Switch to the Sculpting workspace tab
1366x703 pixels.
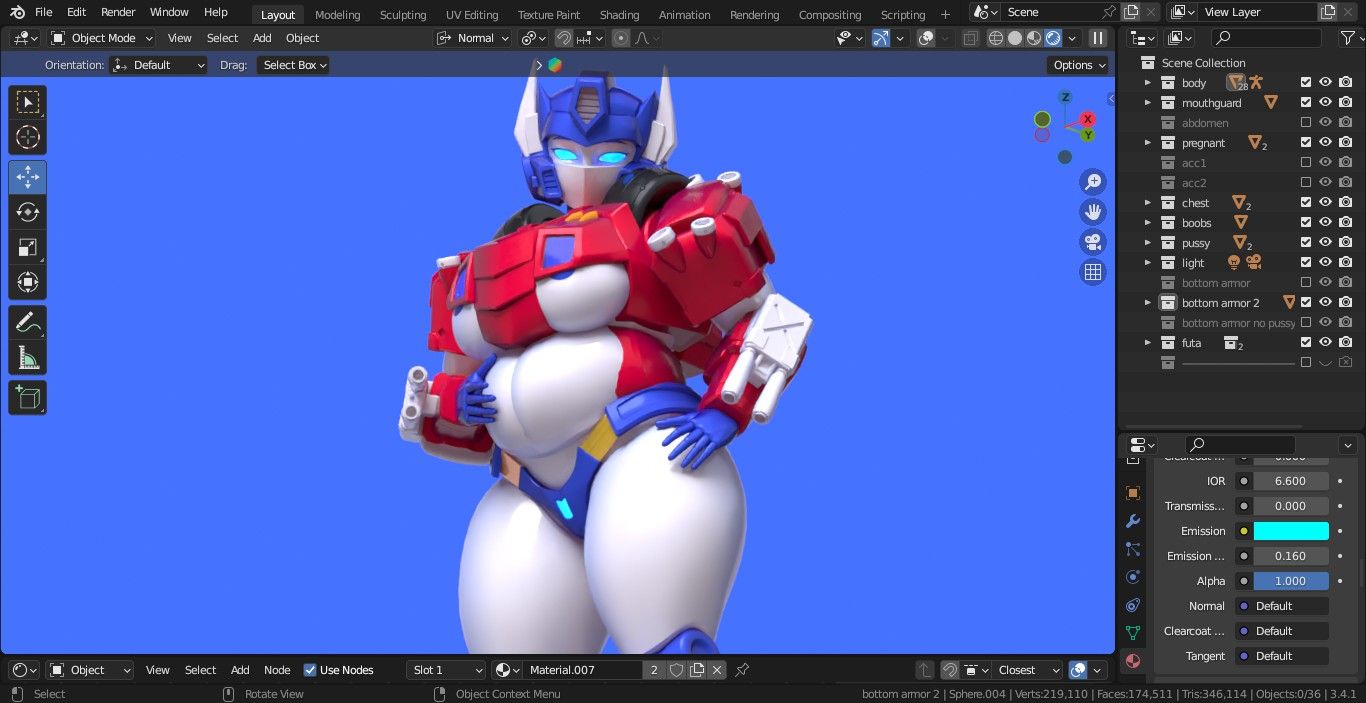point(403,15)
